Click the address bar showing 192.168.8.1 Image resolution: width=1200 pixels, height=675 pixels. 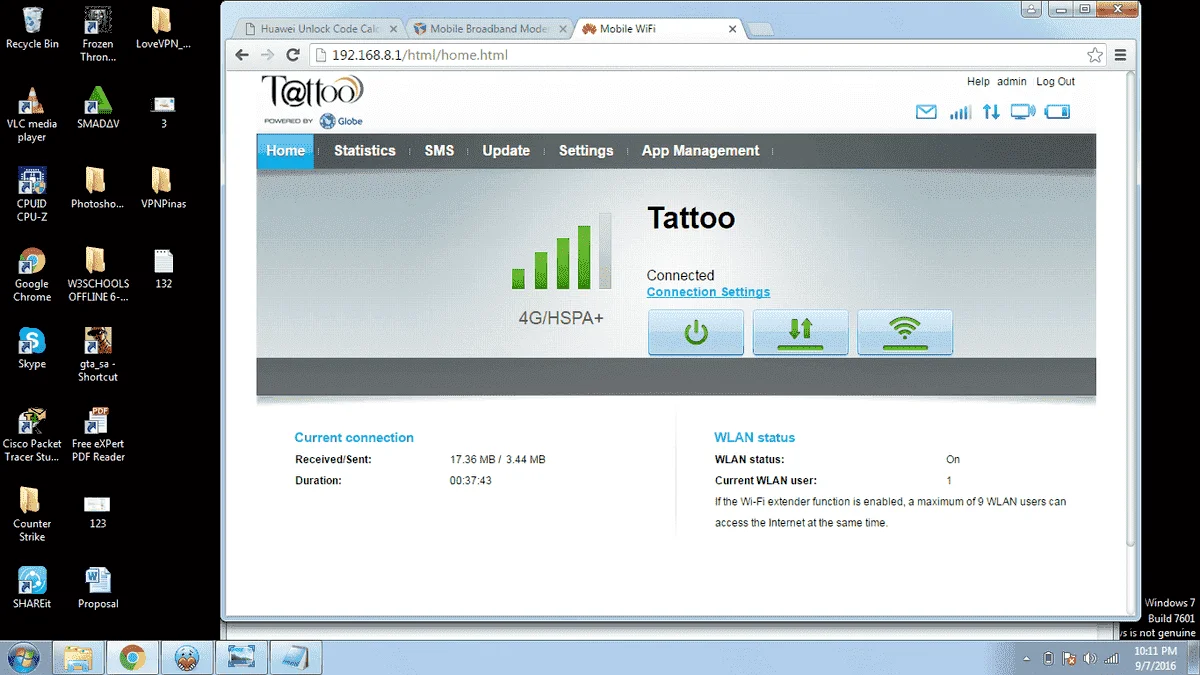(700, 55)
